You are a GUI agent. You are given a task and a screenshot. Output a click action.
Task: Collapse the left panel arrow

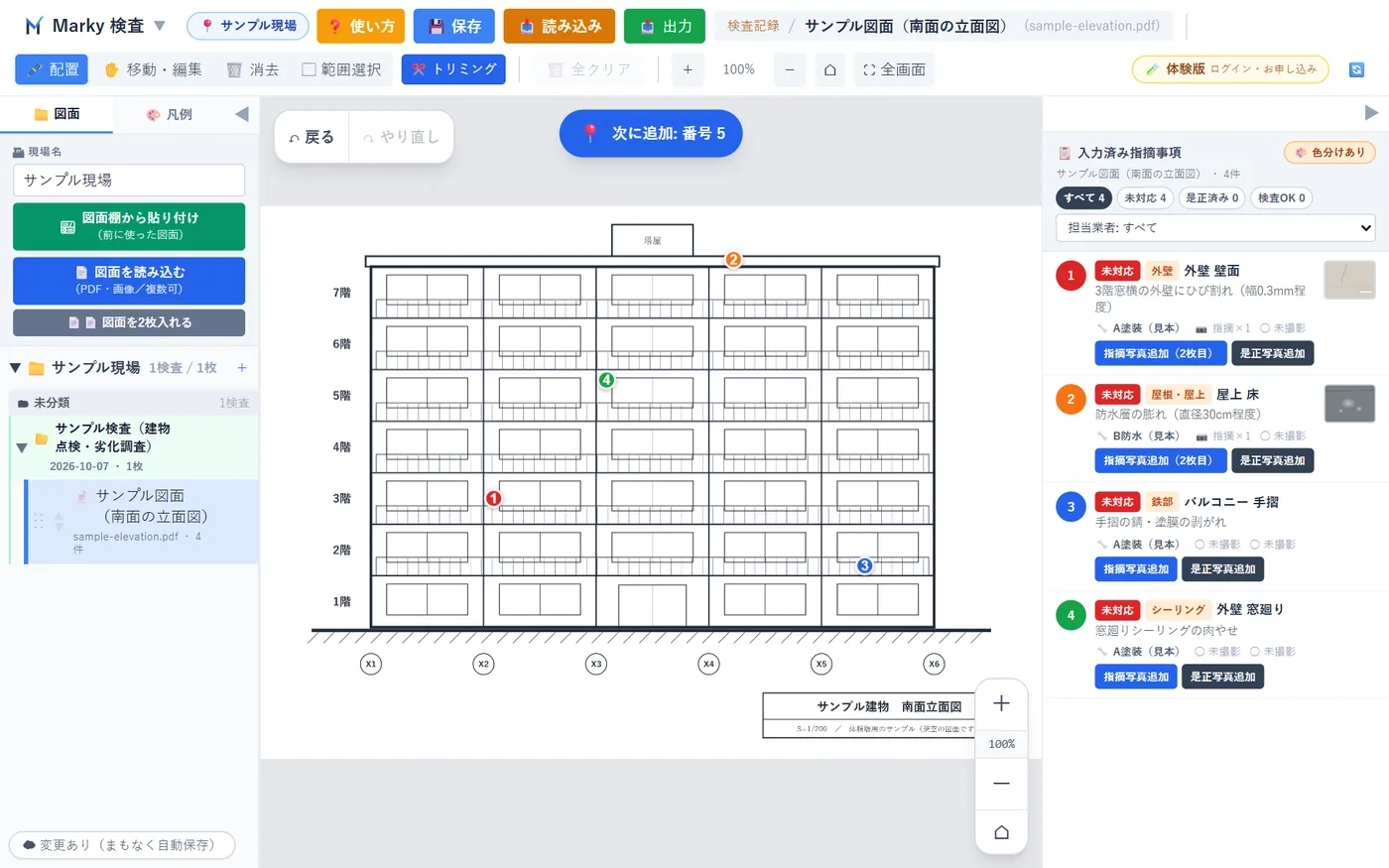242,114
